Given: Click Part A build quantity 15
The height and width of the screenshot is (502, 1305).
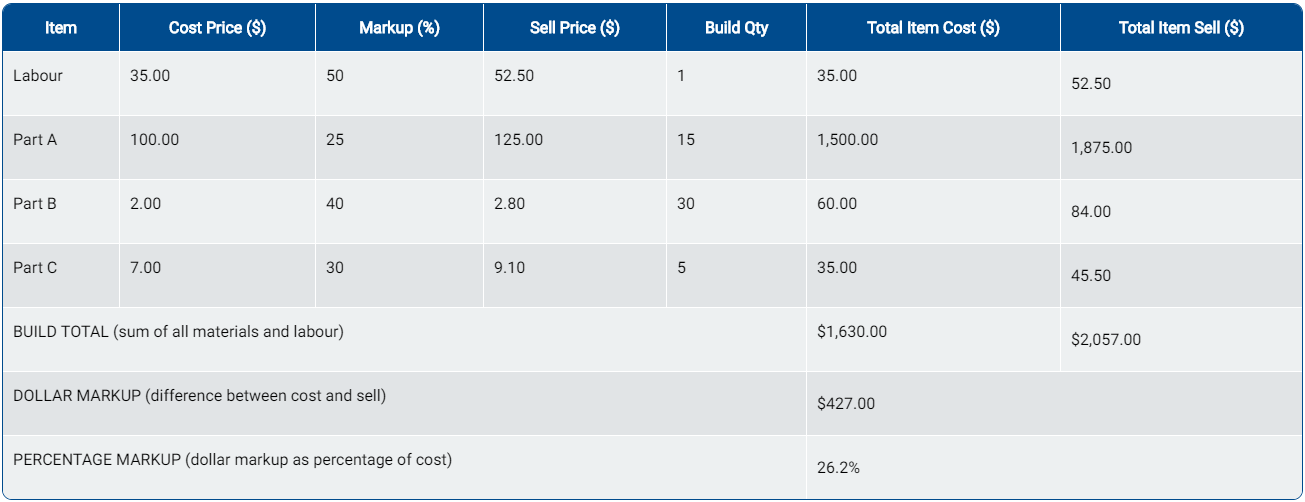Looking at the screenshot, I should tap(686, 140).
